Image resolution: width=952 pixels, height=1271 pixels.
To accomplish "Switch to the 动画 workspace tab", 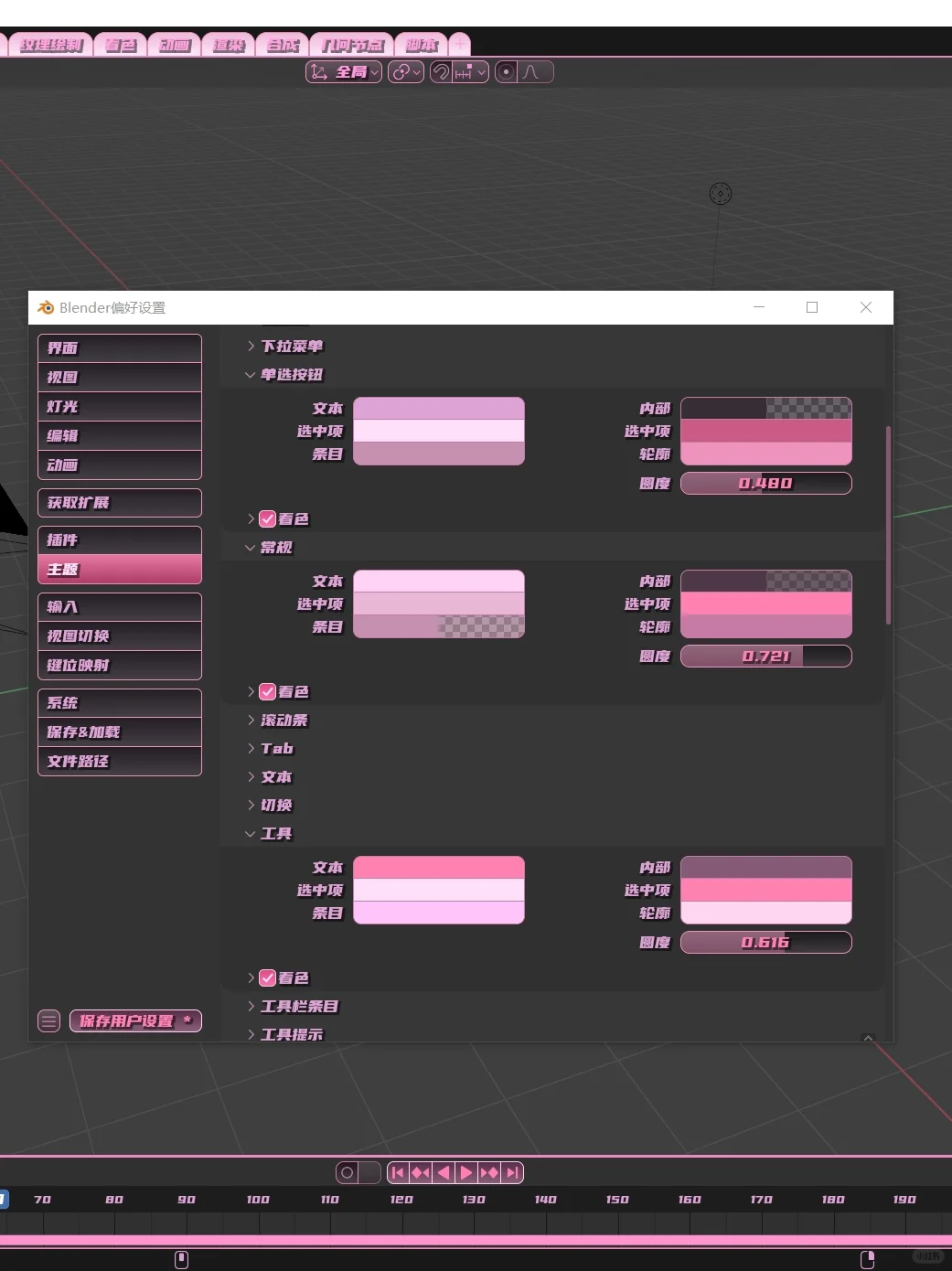I will pyautogui.click(x=175, y=45).
